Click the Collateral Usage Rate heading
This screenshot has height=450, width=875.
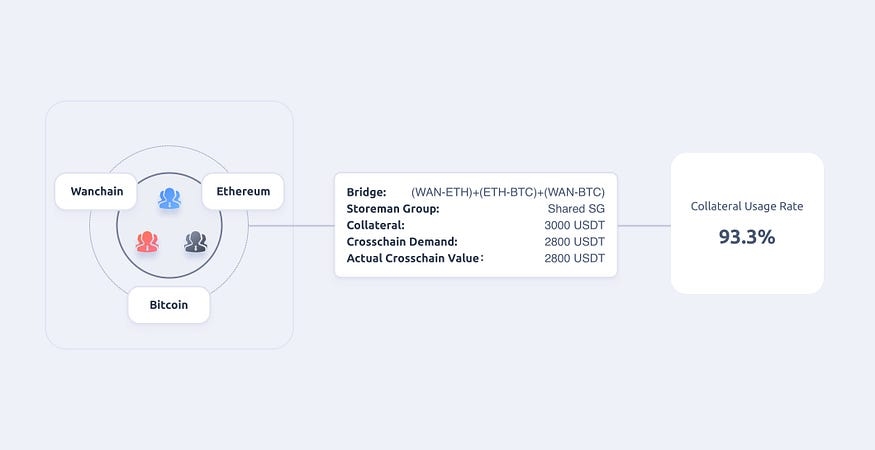(747, 207)
